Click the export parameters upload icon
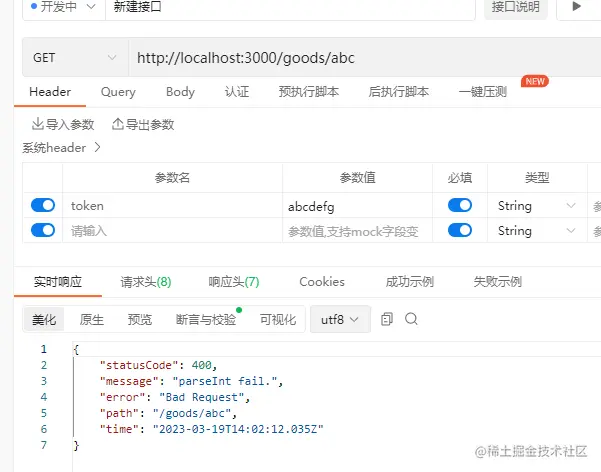 118,124
